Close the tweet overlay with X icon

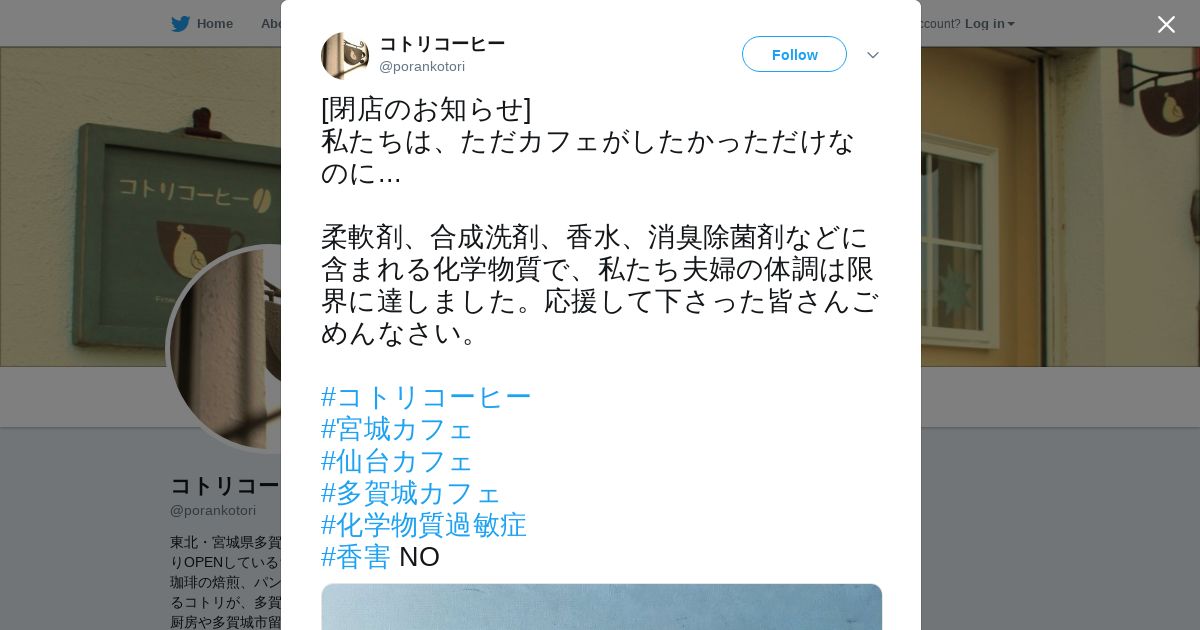(1166, 24)
